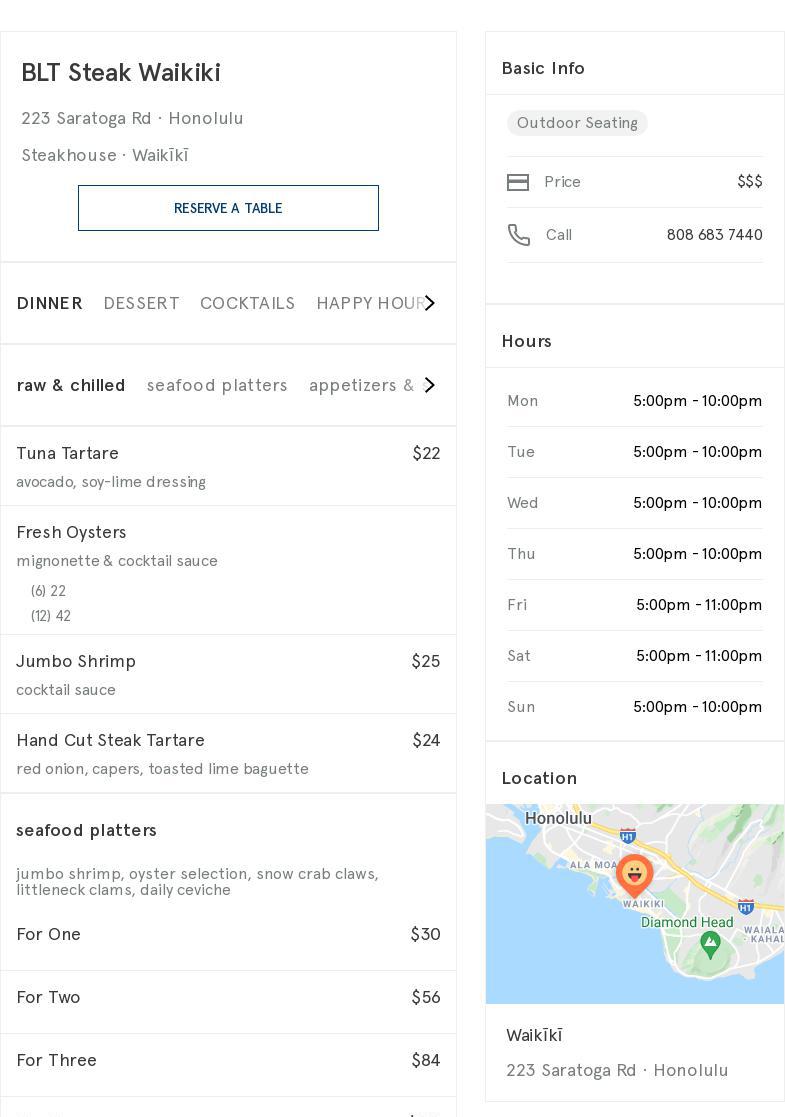
Task: Call the number 808 683 7440
Action: pyautogui.click(x=714, y=235)
